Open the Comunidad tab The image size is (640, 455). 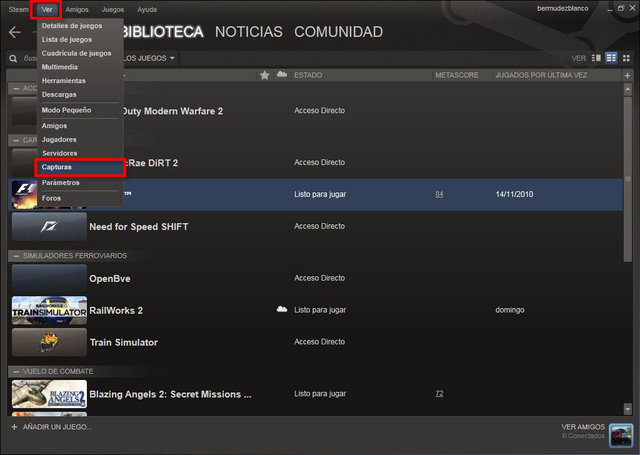(338, 32)
